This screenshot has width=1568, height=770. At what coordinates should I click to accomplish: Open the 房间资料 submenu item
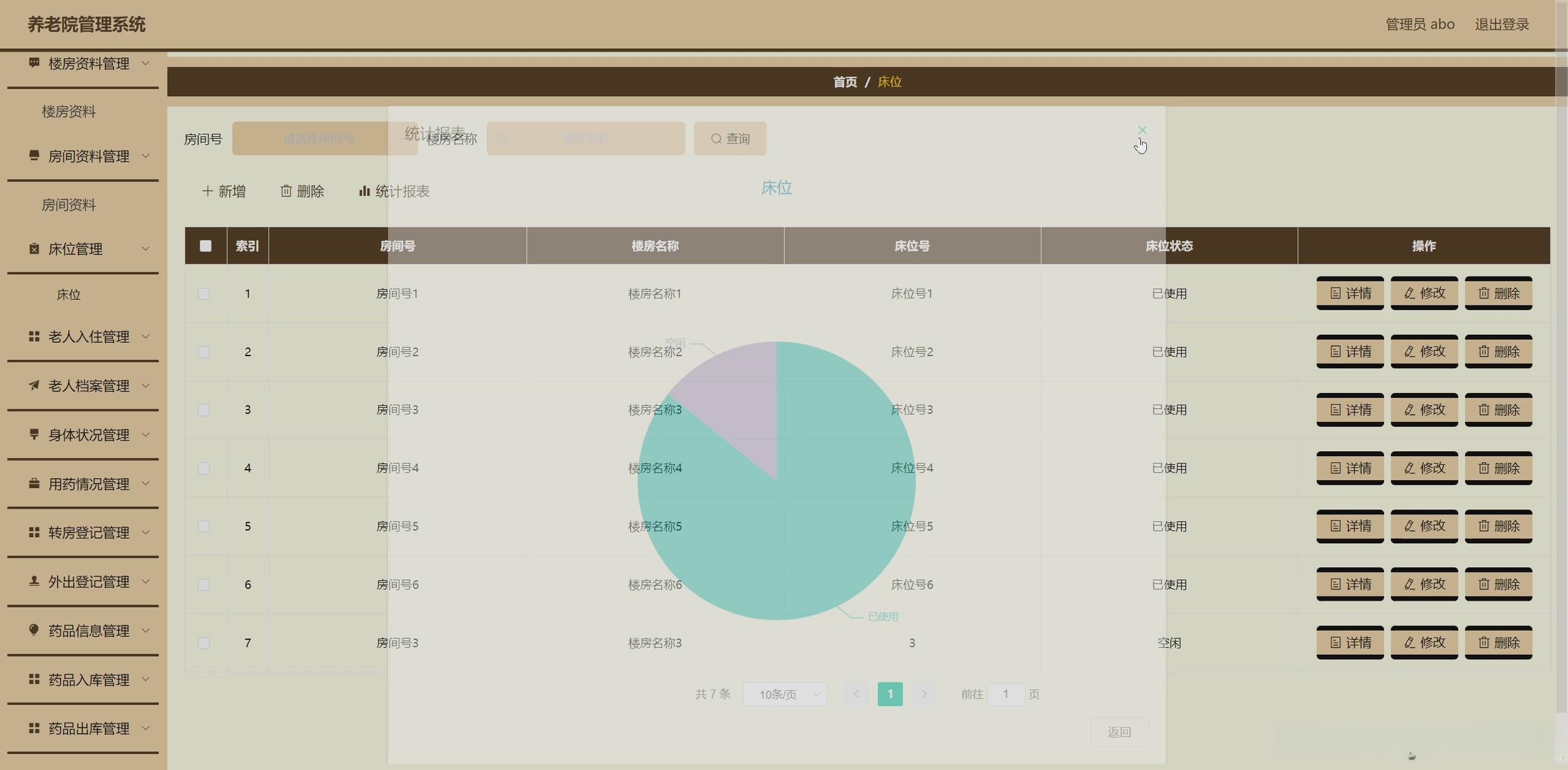click(x=69, y=205)
